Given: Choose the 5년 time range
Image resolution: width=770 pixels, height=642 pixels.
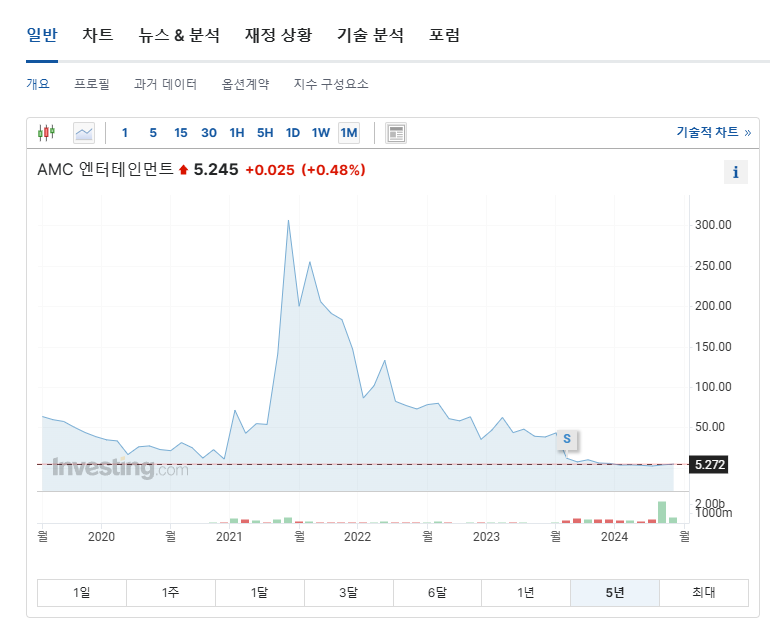Looking at the screenshot, I should click(615, 593).
